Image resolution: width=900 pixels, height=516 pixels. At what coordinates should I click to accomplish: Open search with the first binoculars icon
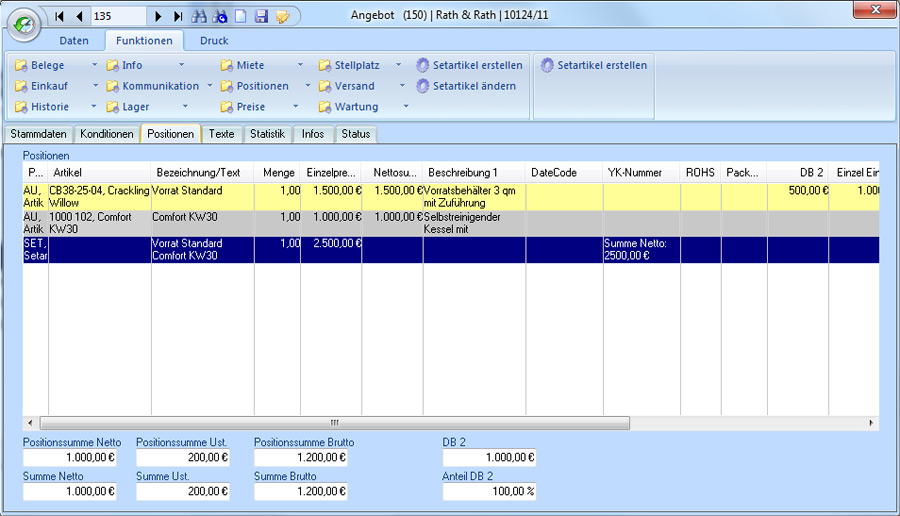(x=199, y=16)
